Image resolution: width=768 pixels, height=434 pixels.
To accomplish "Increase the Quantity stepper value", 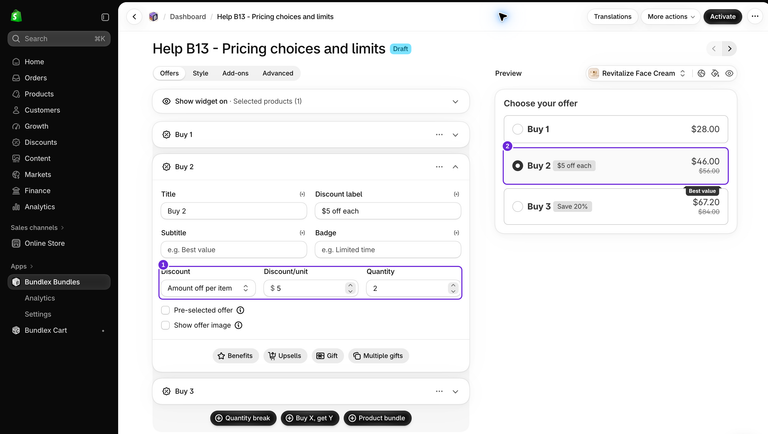I will click(453, 285).
